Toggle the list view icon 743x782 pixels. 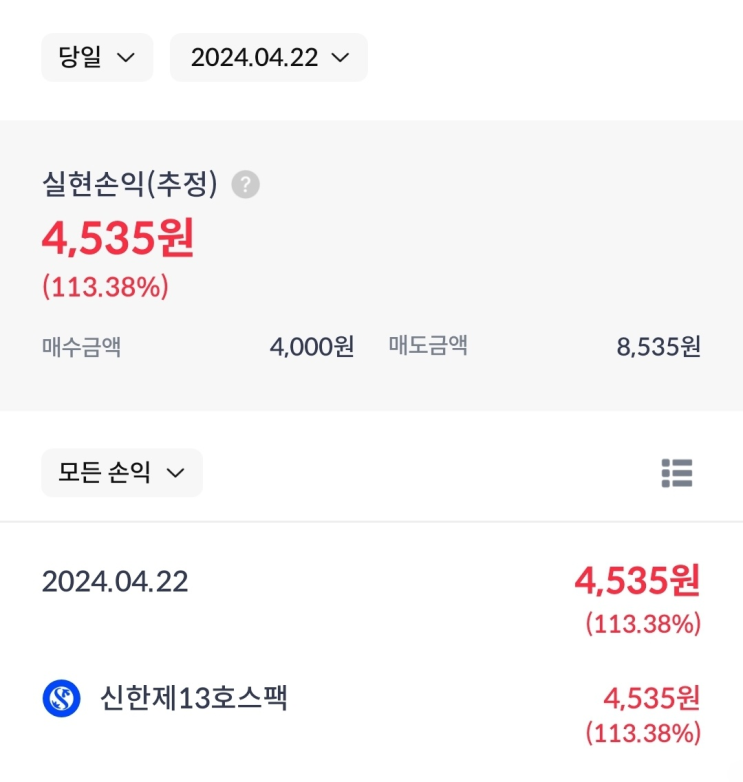(x=677, y=473)
